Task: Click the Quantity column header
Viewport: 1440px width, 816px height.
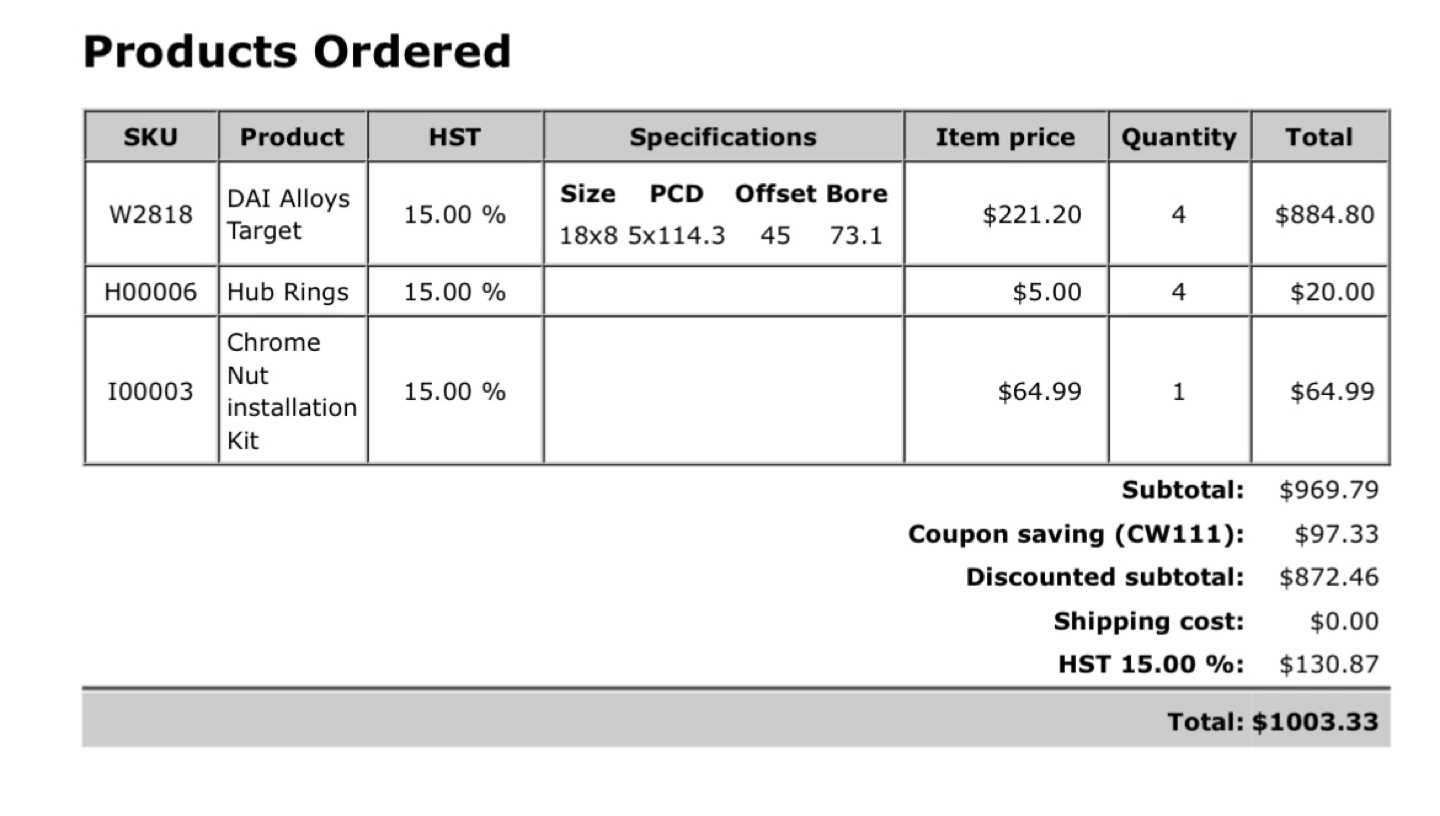Action: pos(1179,137)
